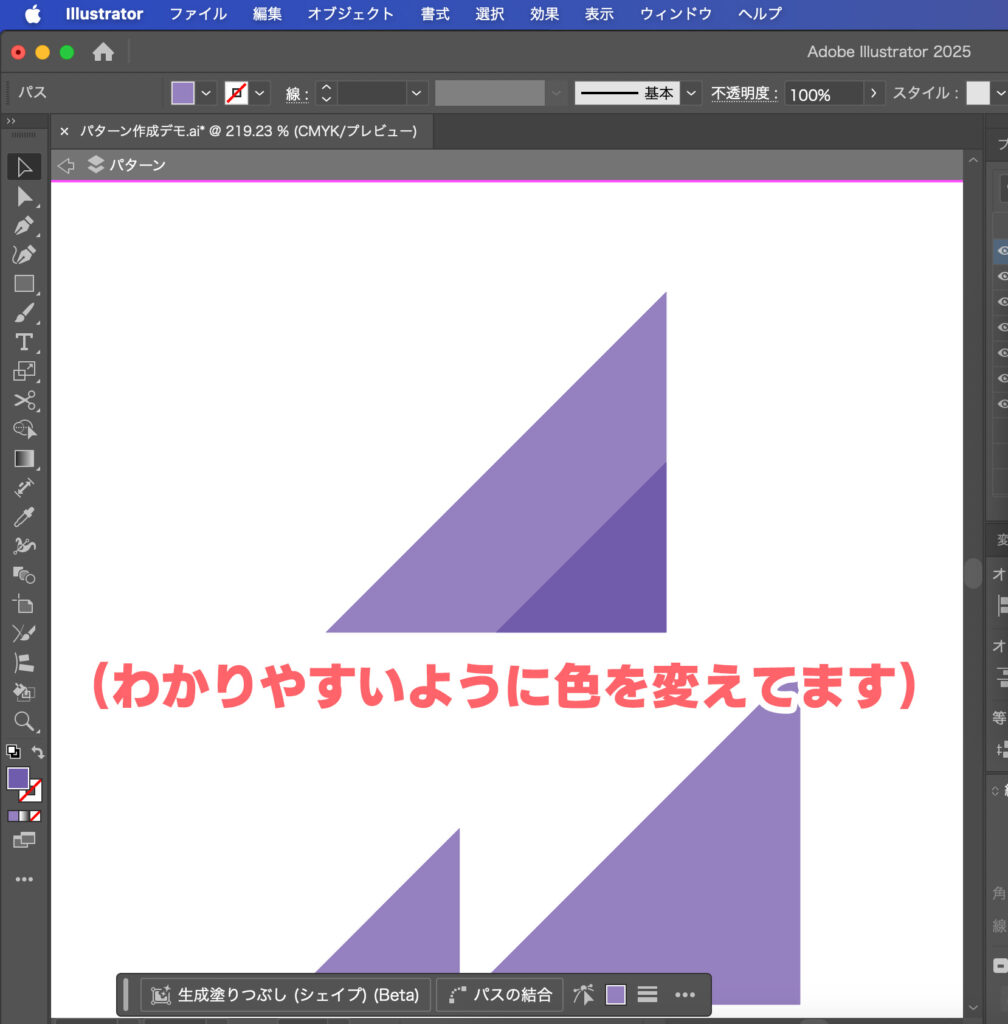Choose the Rectangle tool
The image size is (1008, 1024).
click(24, 284)
